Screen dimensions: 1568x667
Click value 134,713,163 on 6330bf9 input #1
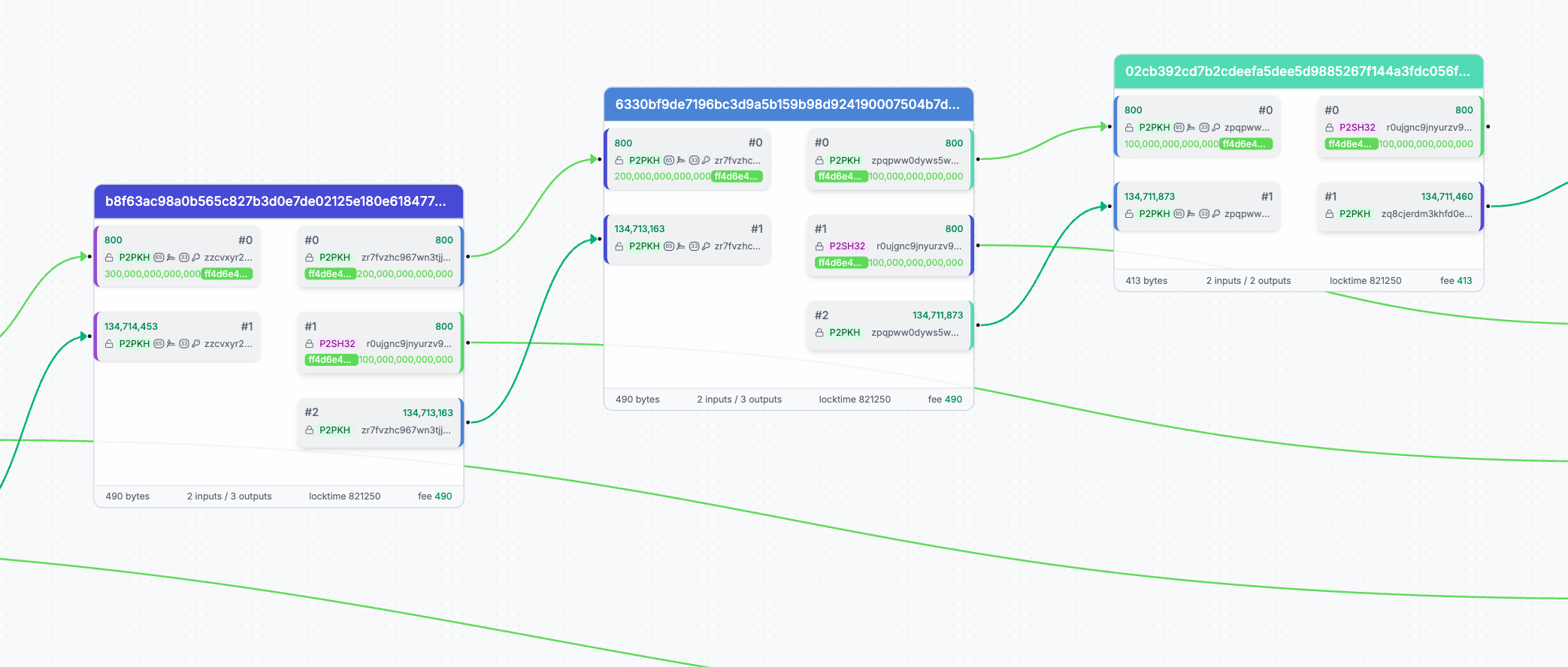(x=640, y=229)
